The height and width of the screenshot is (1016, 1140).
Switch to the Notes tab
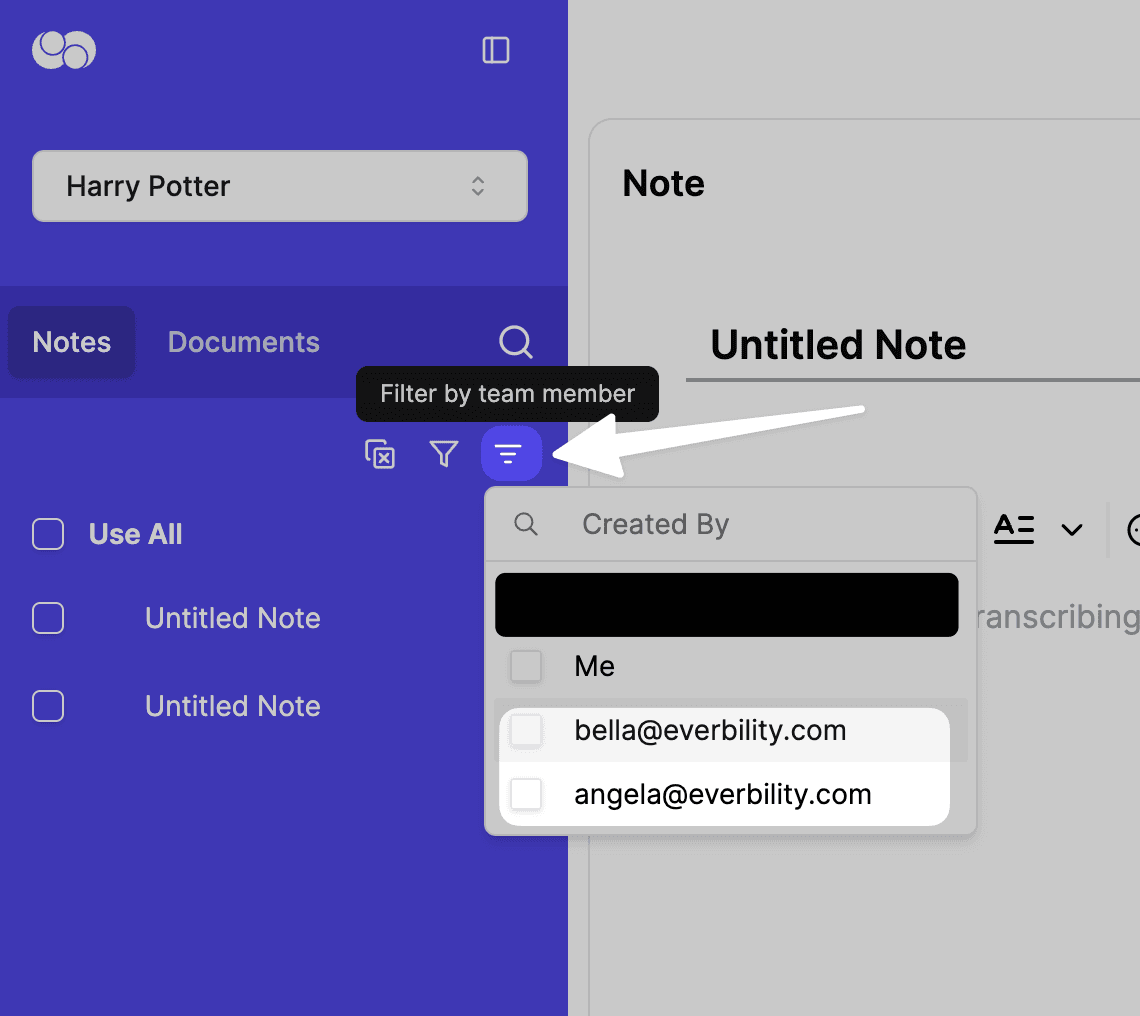[x=71, y=342]
